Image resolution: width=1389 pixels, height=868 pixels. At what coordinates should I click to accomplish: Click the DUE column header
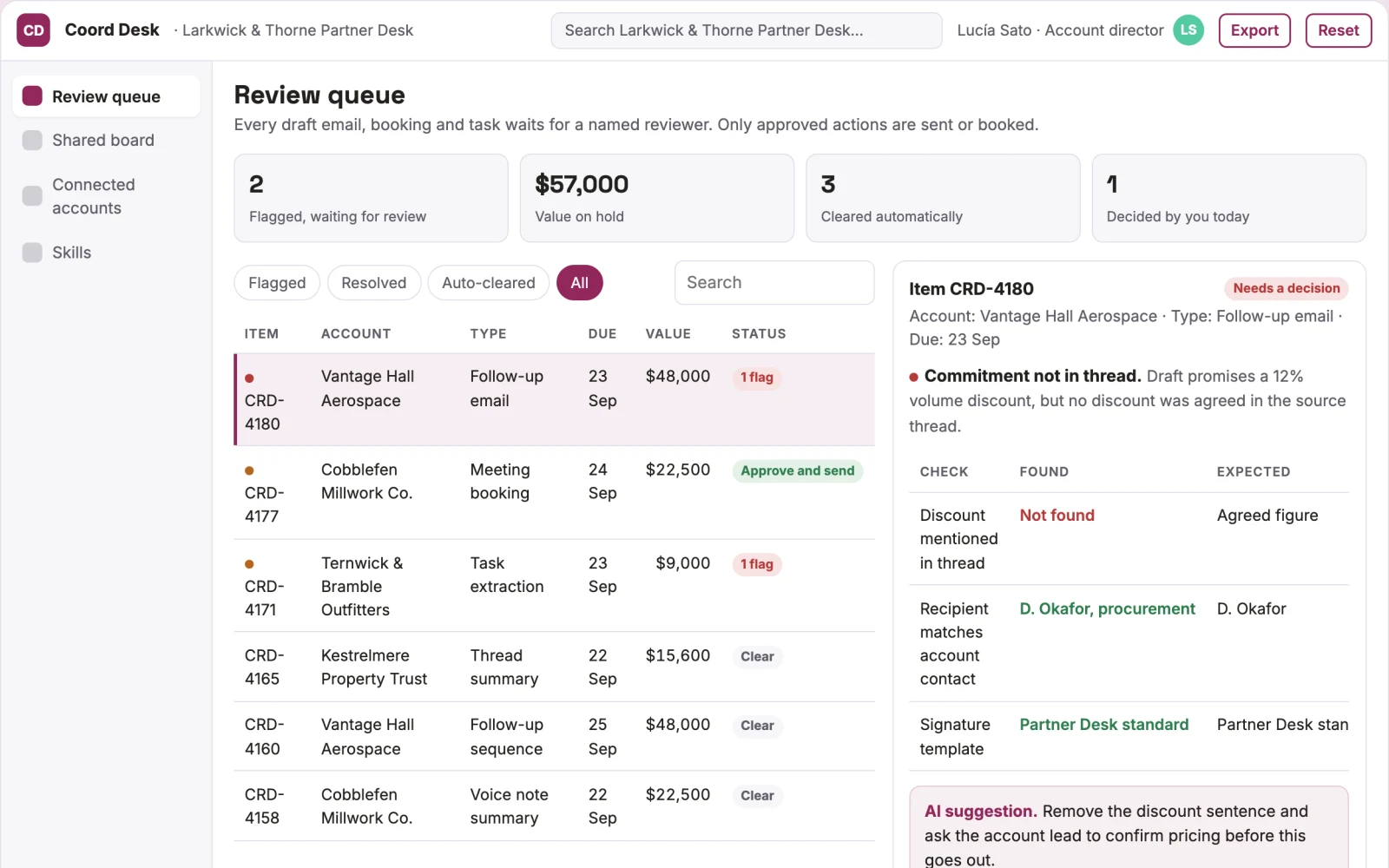[x=602, y=334]
